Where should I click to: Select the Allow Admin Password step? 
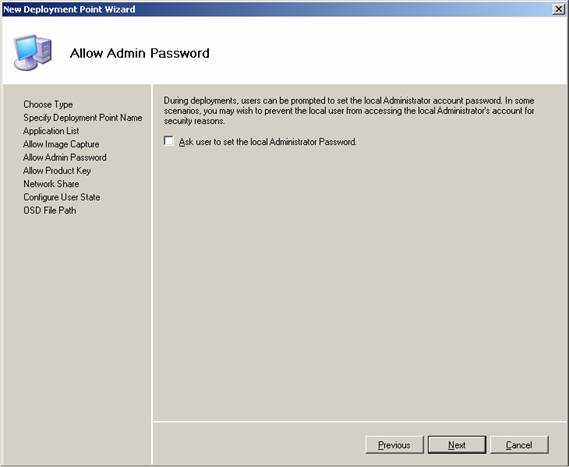click(x=65, y=157)
